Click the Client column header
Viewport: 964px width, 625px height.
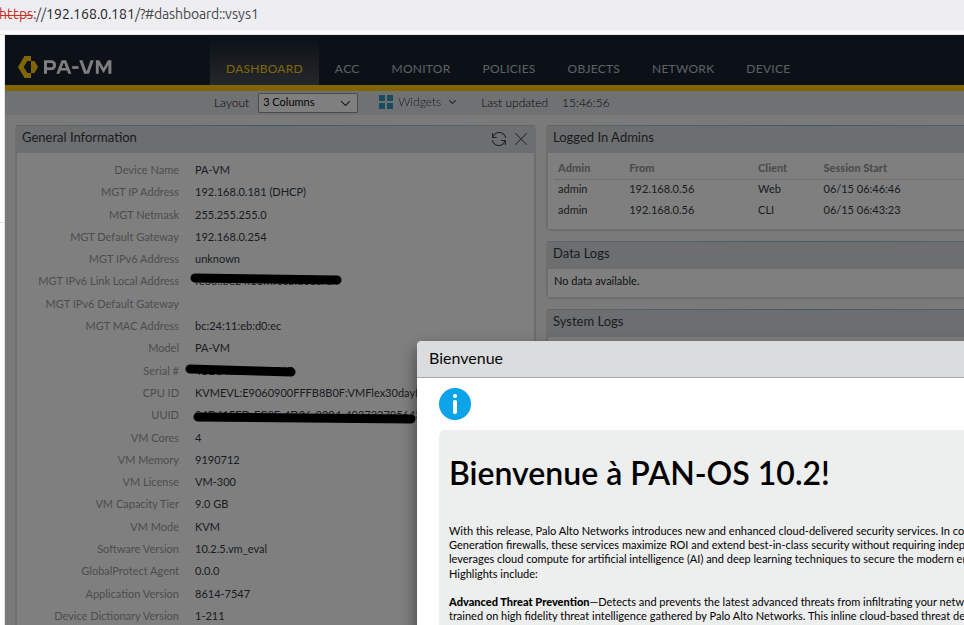click(772, 168)
